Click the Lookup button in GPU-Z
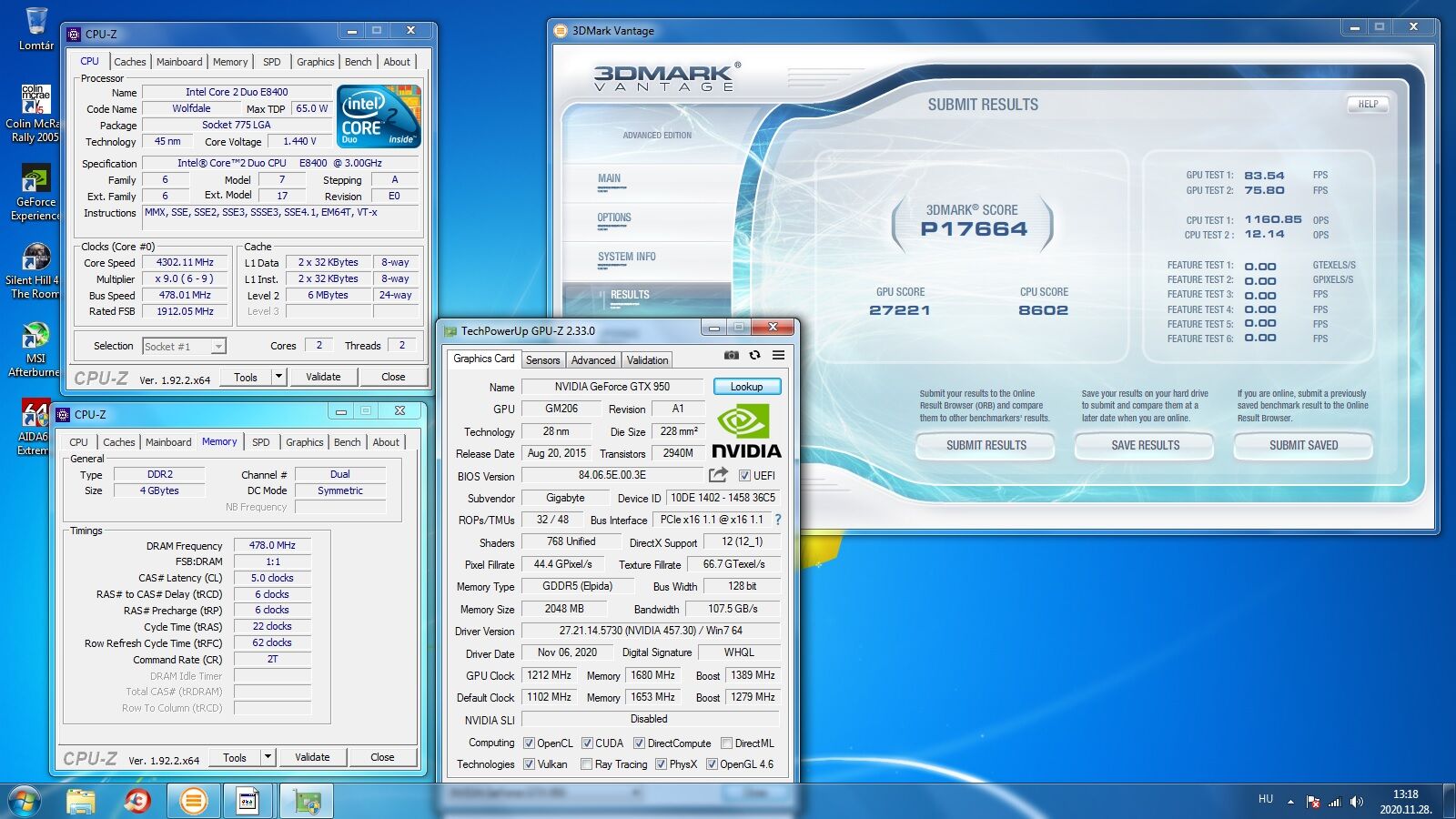 click(746, 387)
